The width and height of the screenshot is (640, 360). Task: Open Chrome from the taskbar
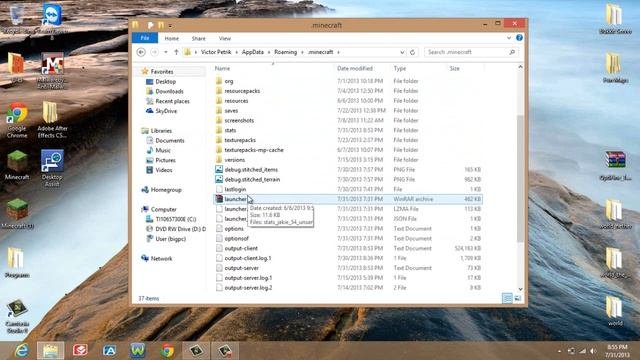(167, 351)
